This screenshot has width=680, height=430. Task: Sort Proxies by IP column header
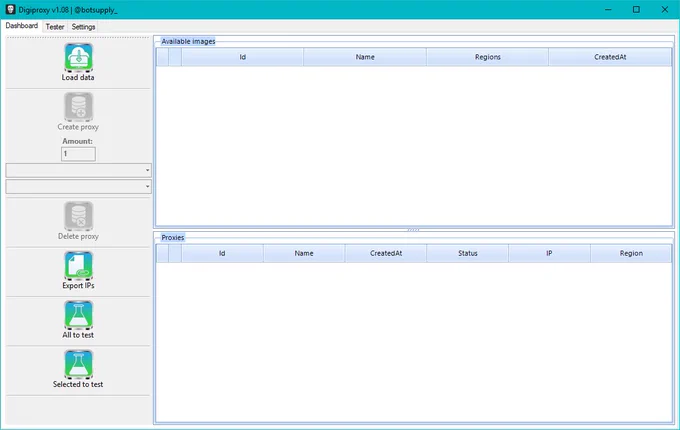click(x=549, y=253)
